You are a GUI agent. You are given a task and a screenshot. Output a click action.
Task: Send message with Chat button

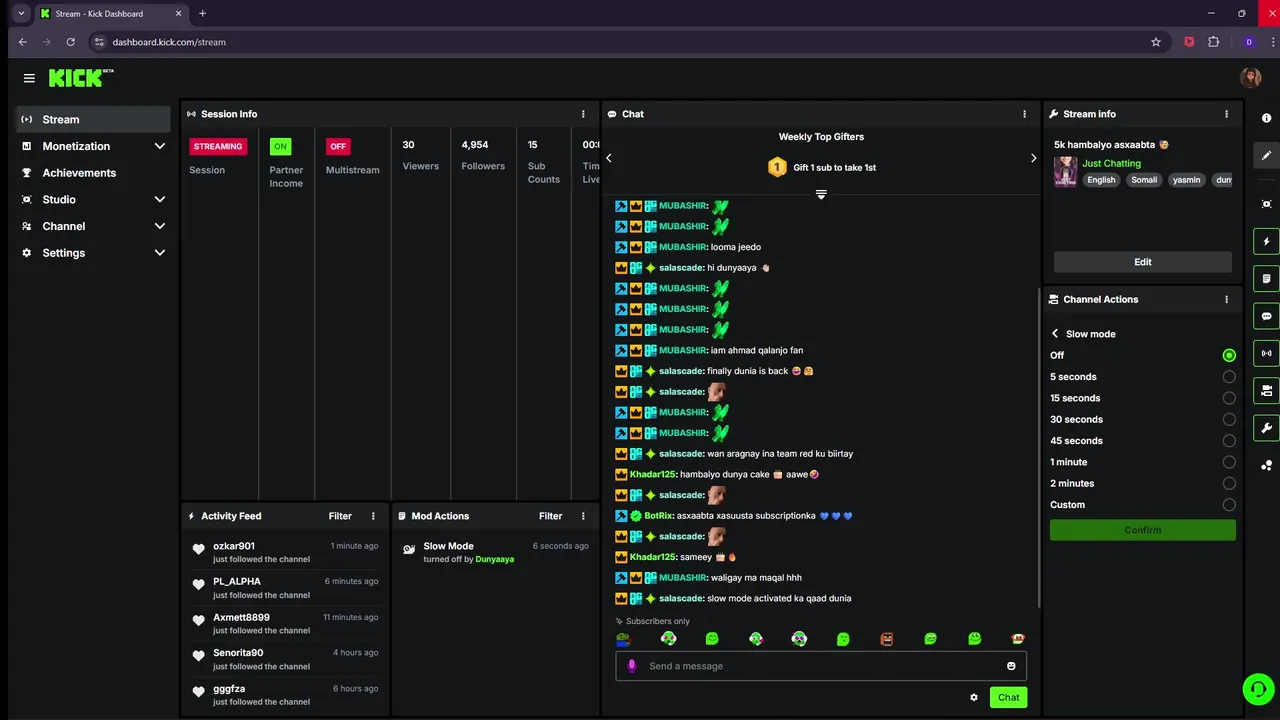(1008, 698)
